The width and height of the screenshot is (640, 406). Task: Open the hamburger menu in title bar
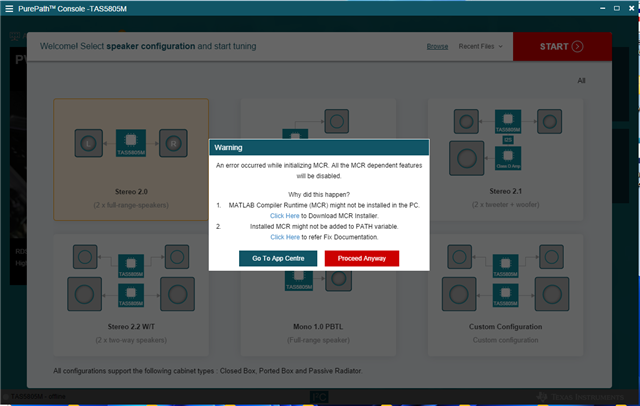pyautogui.click(x=9, y=9)
